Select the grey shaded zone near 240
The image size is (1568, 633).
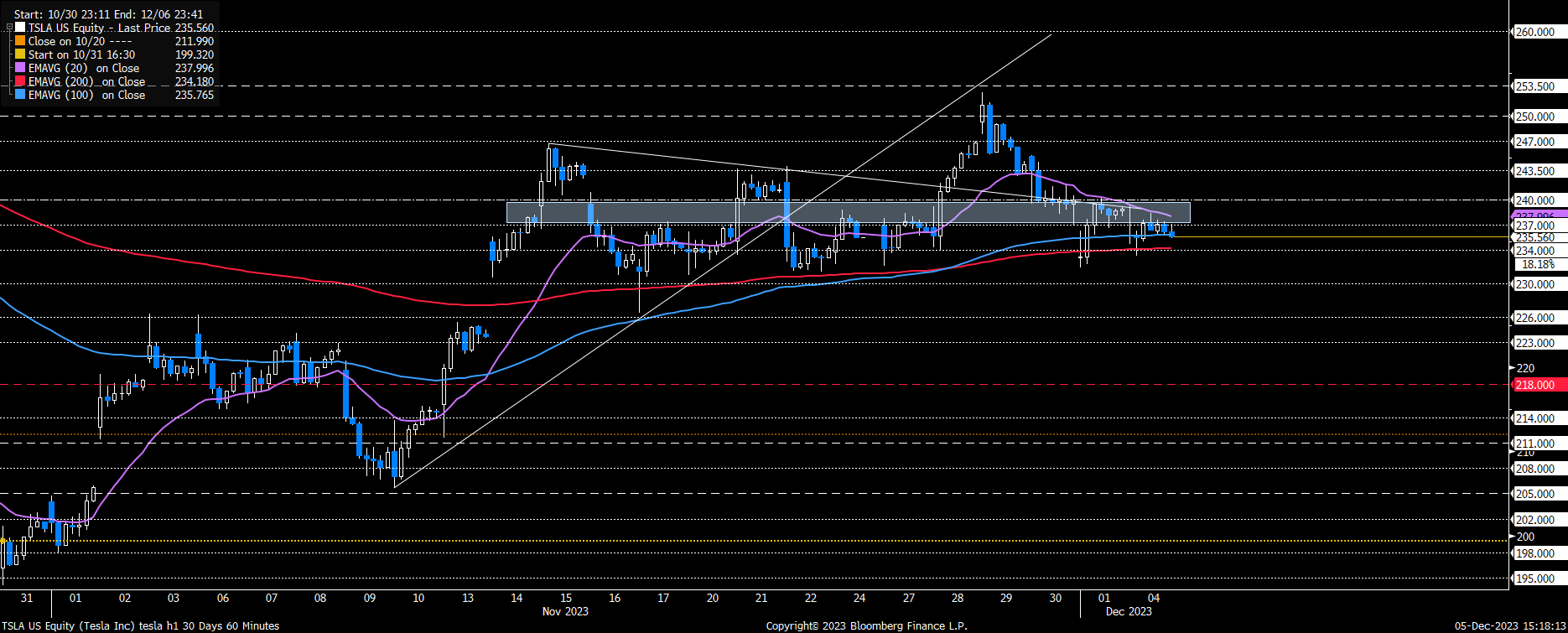tap(848, 211)
